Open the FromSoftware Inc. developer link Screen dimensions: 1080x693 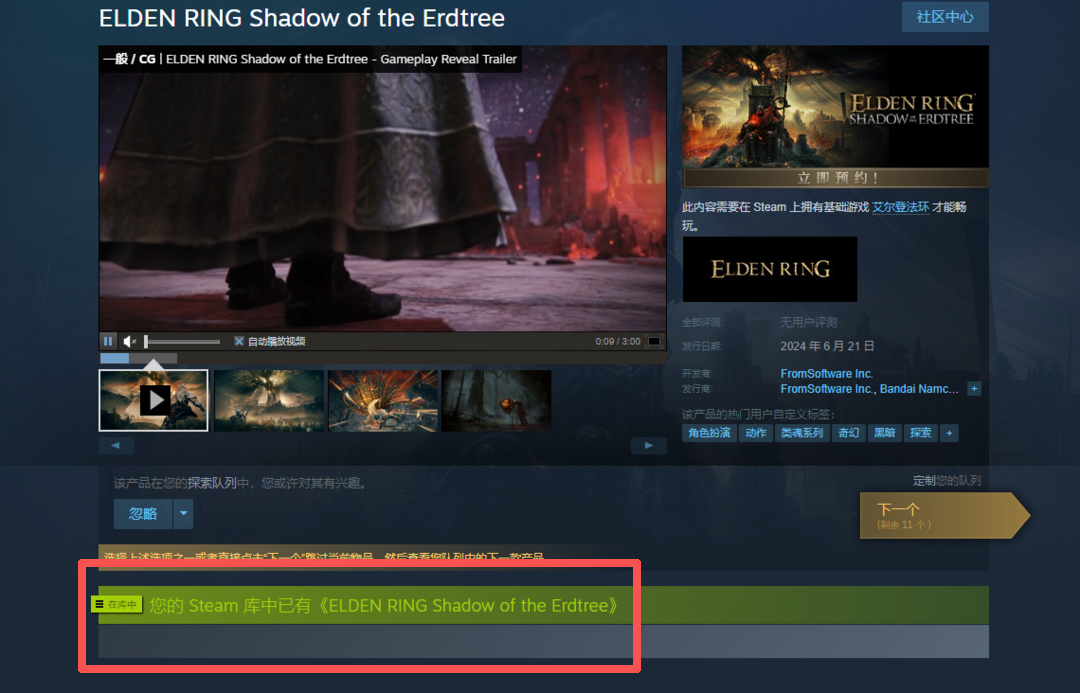[827, 373]
